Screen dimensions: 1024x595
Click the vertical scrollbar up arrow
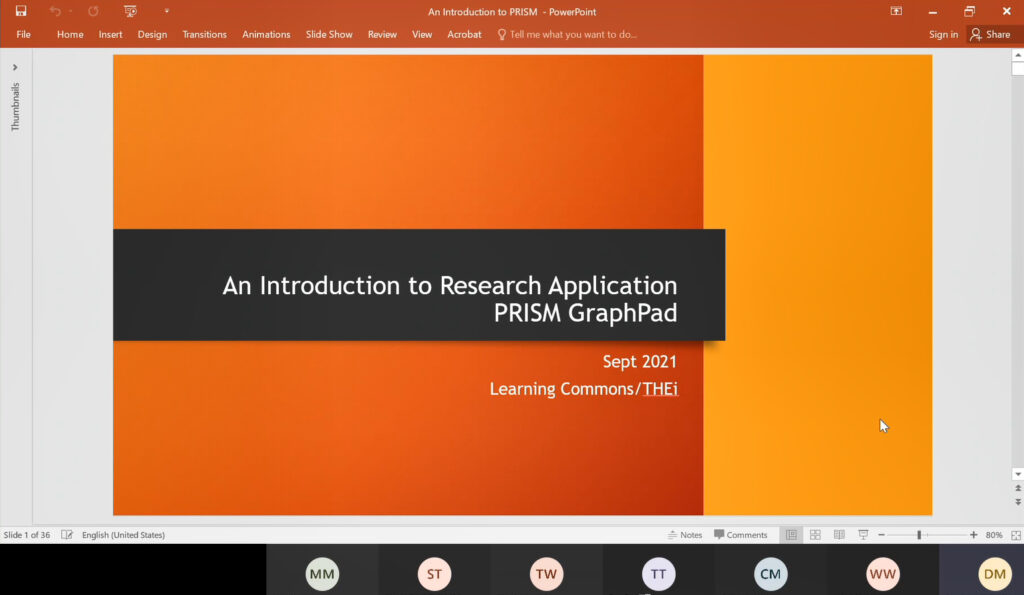1017,56
